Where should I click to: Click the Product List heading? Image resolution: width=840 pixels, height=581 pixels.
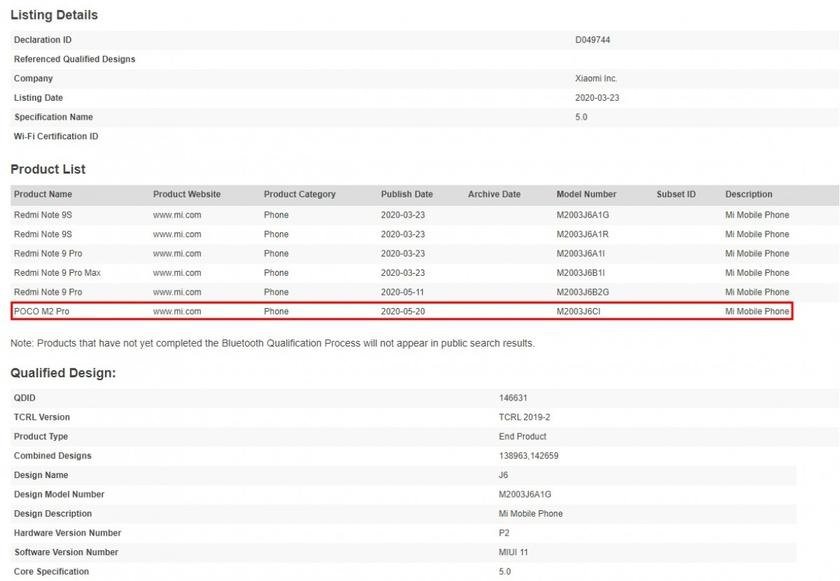pyautogui.click(x=48, y=169)
